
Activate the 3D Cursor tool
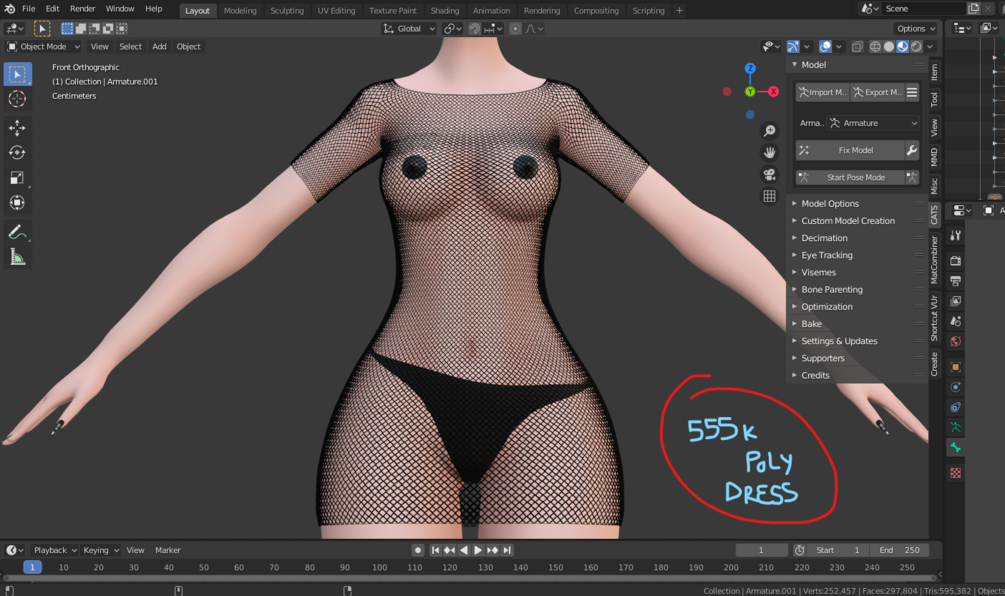[x=17, y=99]
